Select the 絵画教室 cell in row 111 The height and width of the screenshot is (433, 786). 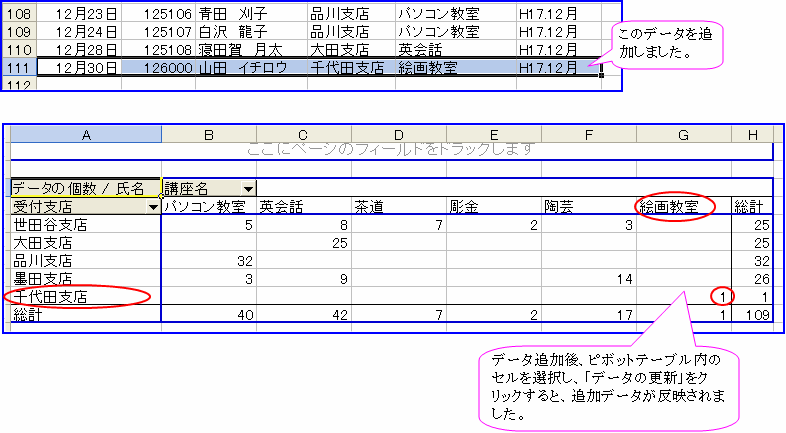(x=456, y=68)
